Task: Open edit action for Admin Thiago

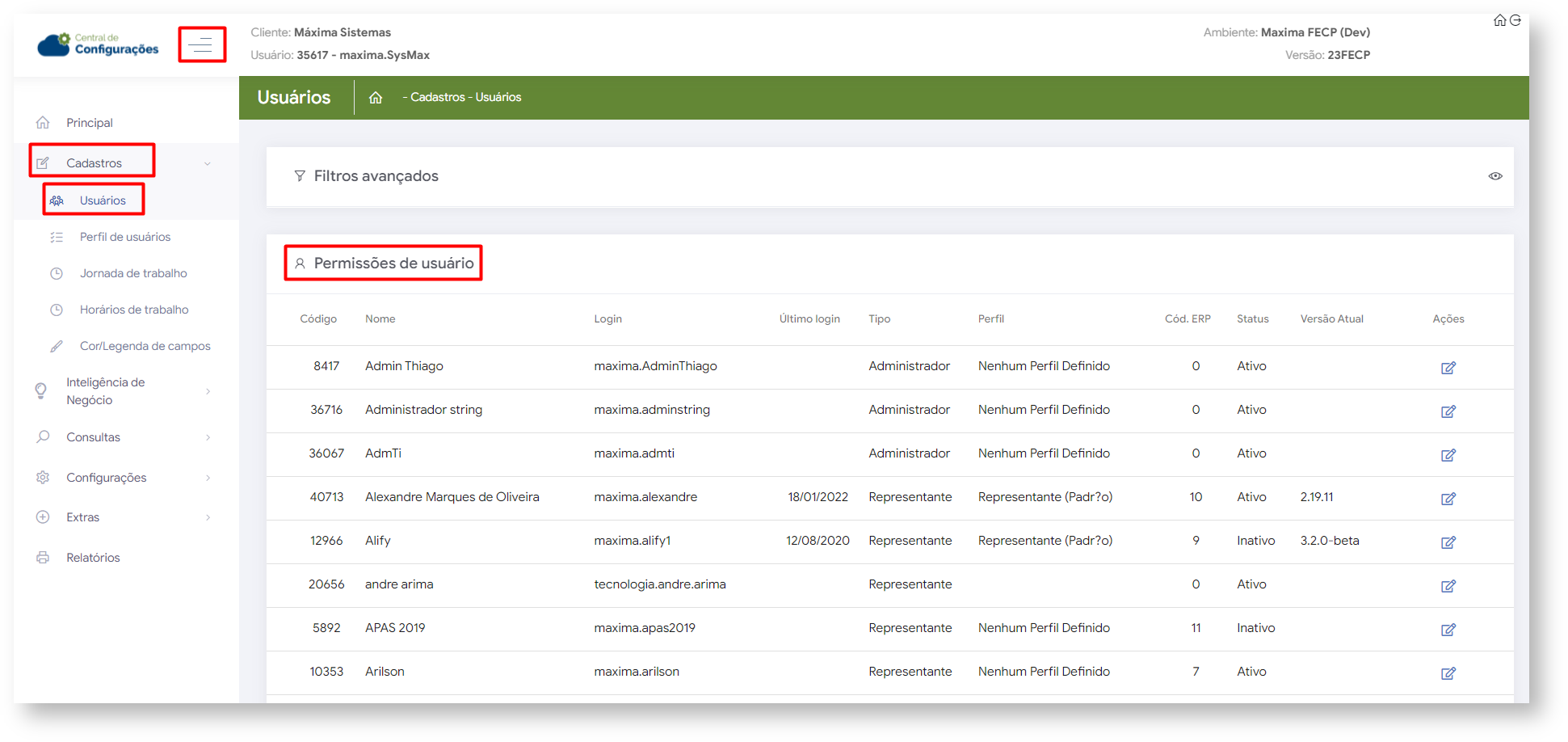Action: (x=1448, y=368)
